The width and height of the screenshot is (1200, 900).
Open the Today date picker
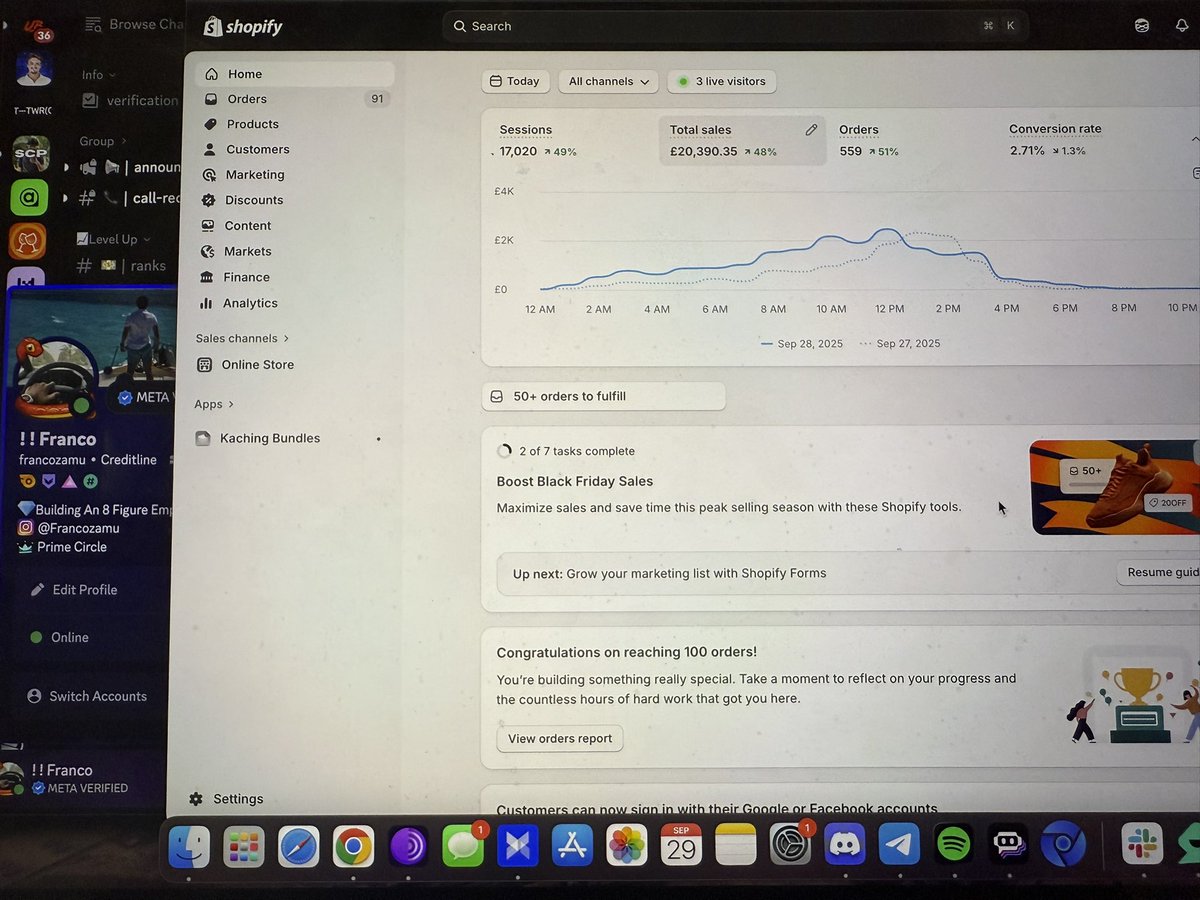tap(515, 81)
